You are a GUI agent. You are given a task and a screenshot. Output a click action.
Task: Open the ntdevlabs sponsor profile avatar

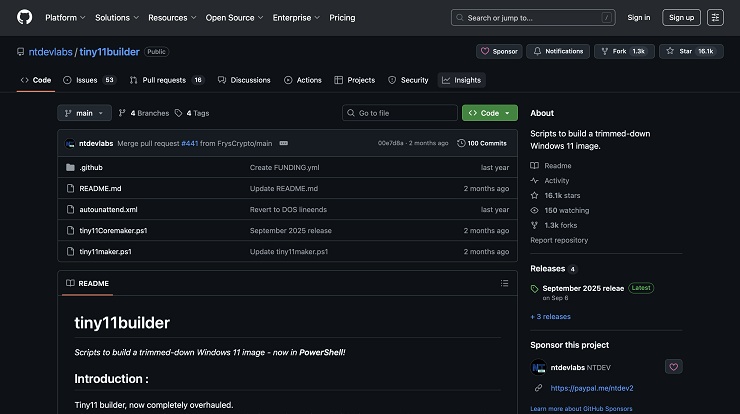(x=538, y=367)
